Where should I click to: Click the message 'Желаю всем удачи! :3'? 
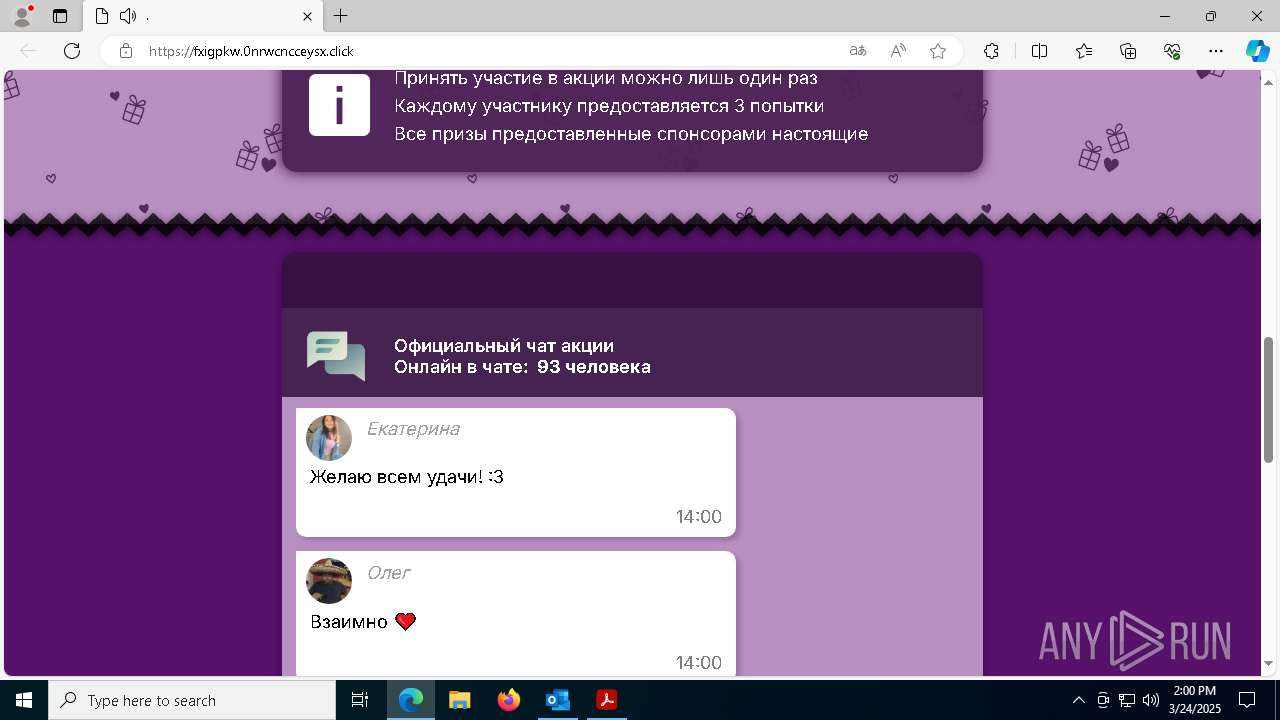(x=407, y=477)
